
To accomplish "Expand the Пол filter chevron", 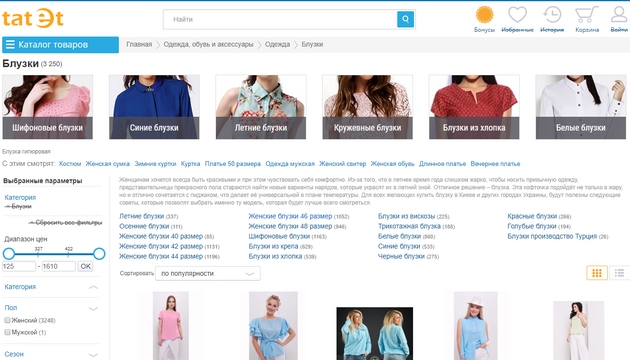I will pos(93,308).
